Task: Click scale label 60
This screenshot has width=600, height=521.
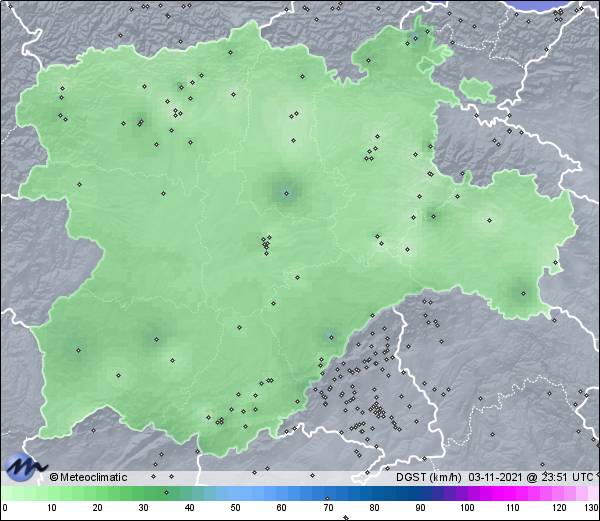Action: 282,507
